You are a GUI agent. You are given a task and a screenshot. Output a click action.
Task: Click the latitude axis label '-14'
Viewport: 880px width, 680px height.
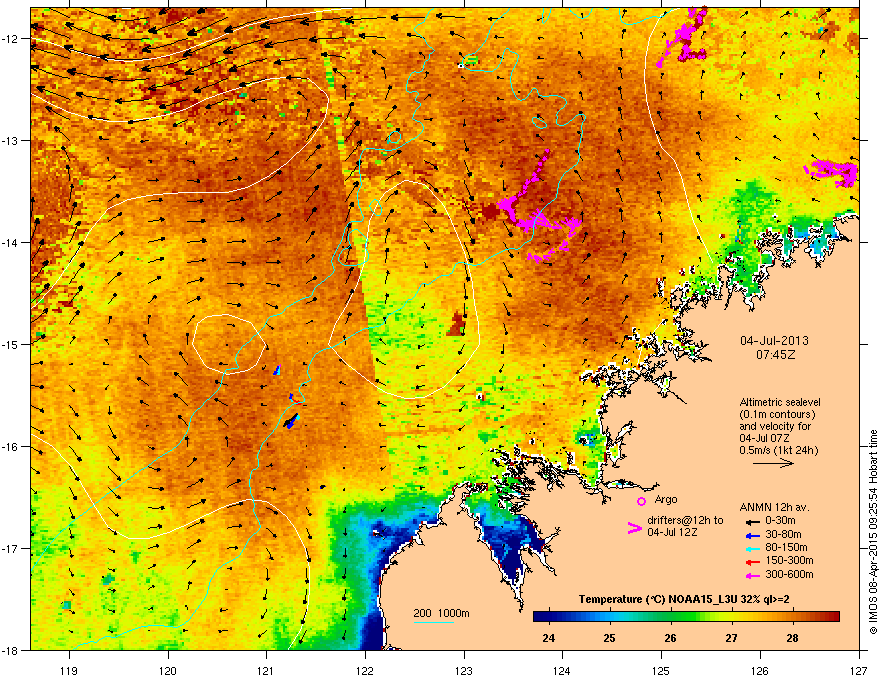click(x=10, y=242)
